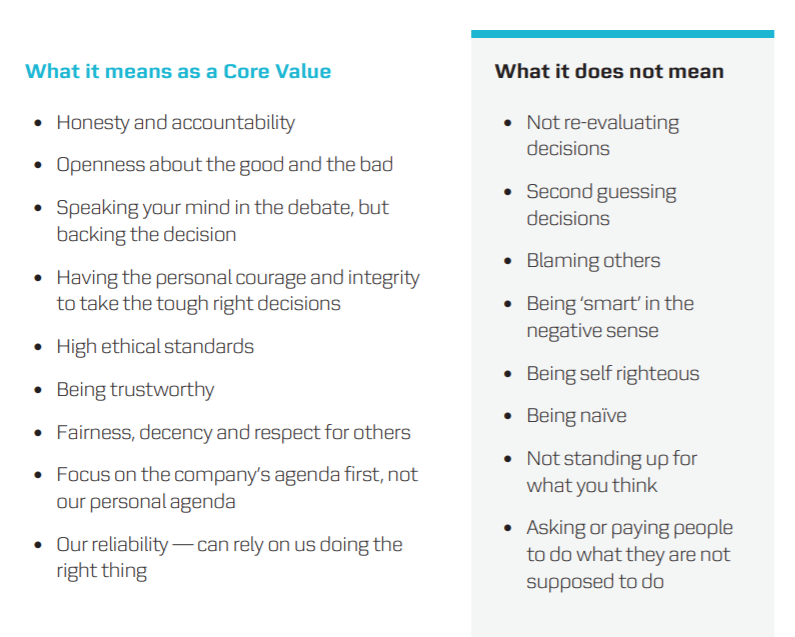Click the teal bar above the right panel
Screen dimensions: 795x637
622,34
